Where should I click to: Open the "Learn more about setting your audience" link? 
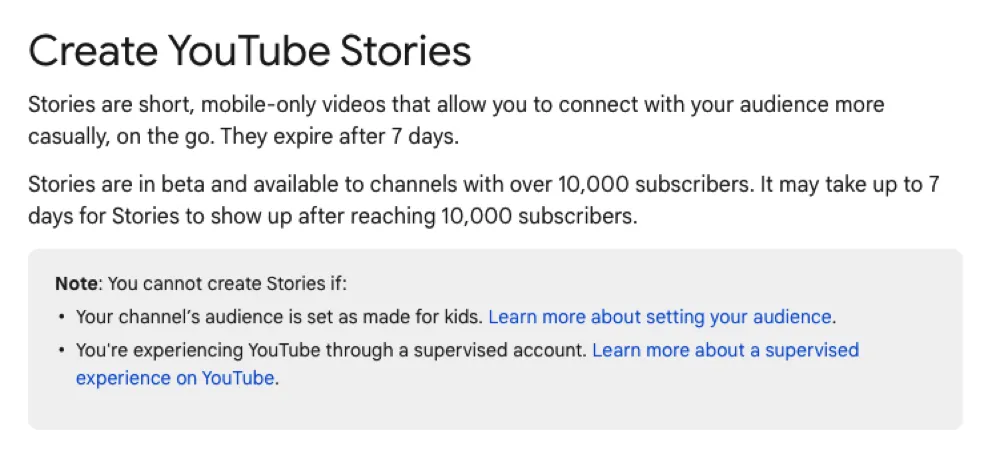pyautogui.click(x=660, y=317)
